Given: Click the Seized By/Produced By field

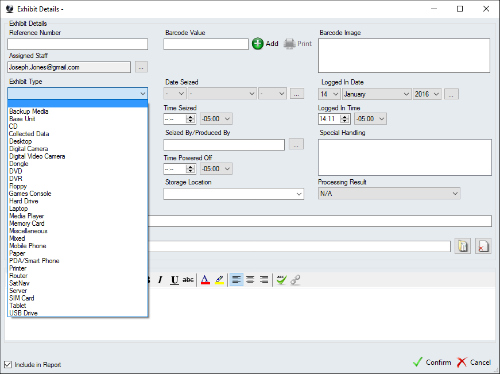Looking at the screenshot, I should 224,145.
